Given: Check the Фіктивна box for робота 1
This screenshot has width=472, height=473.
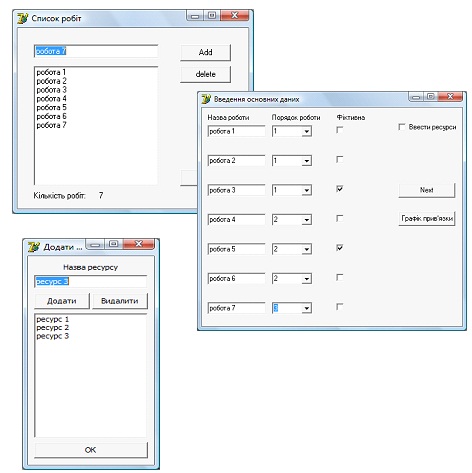Looking at the screenshot, I should coord(339,130).
